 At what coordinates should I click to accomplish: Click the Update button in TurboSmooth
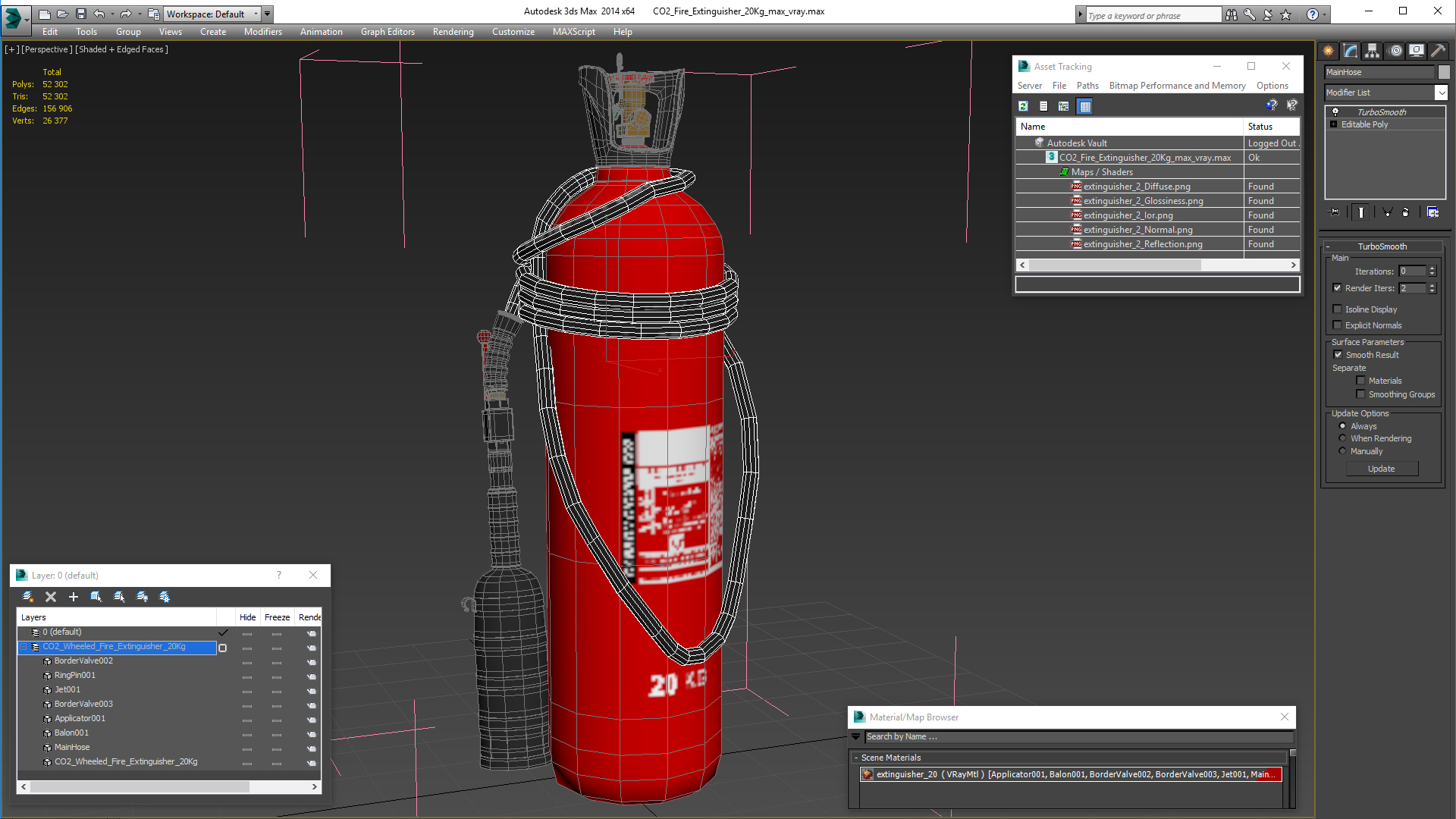click(1382, 469)
